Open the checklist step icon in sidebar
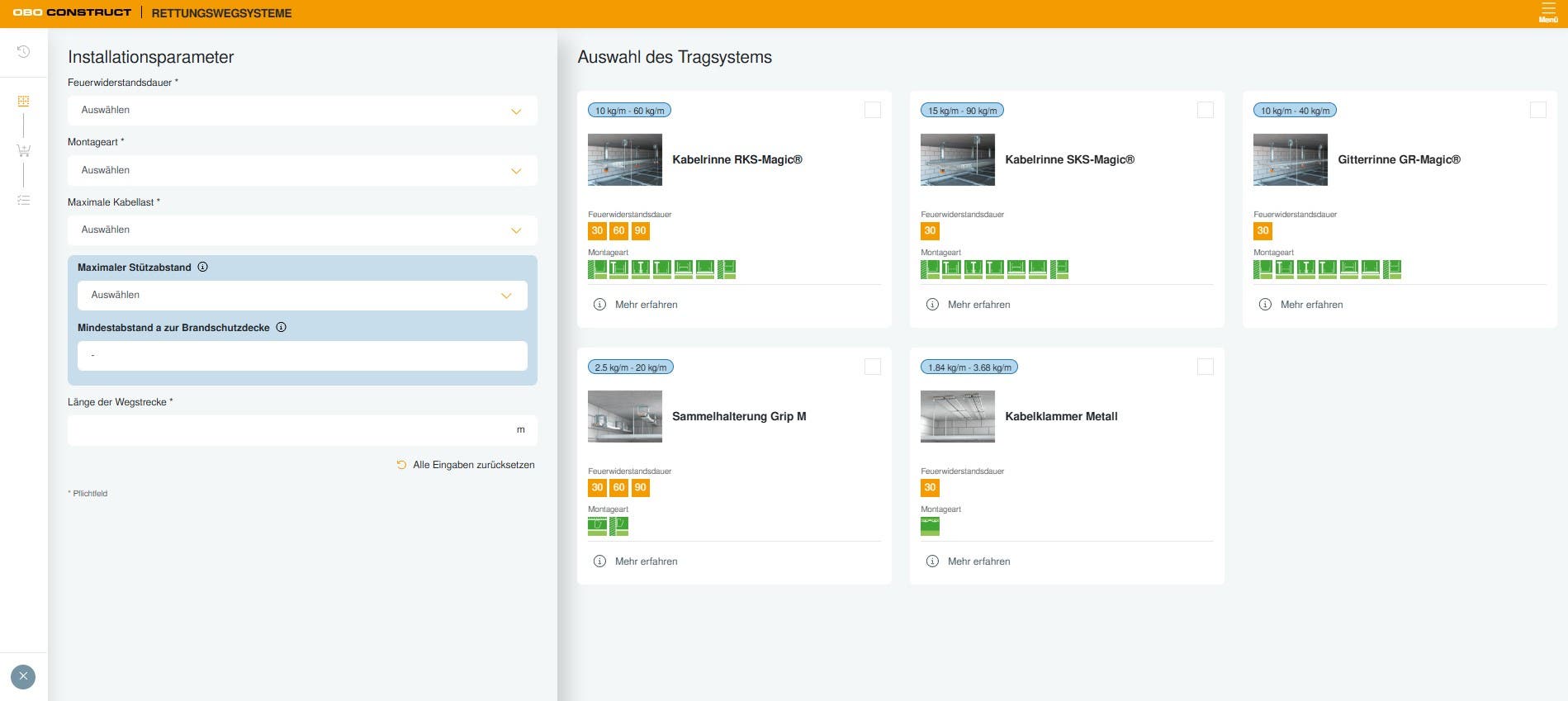This screenshot has width=1568, height=701. pyautogui.click(x=24, y=200)
